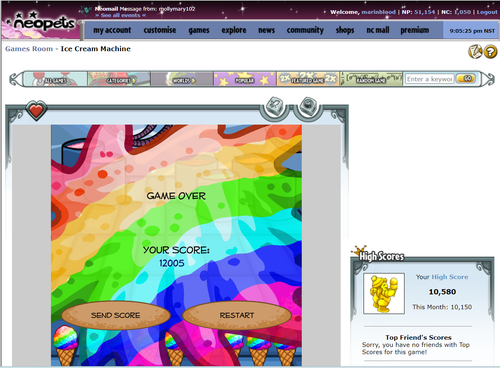Open the customise menu
Screen dimensions: 500x368
pos(160,30)
